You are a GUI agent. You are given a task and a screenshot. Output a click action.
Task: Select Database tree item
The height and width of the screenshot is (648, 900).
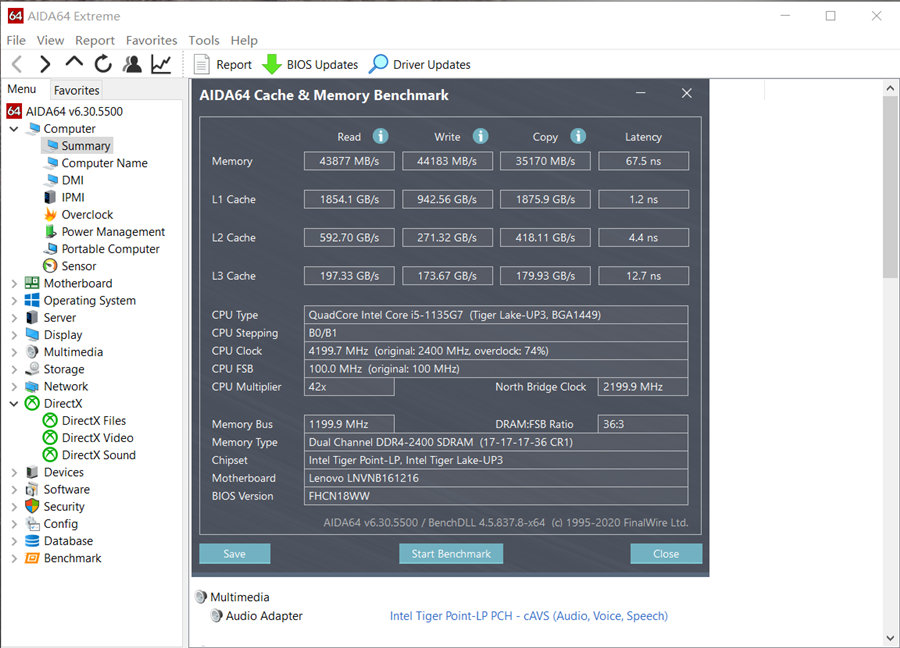pos(59,541)
